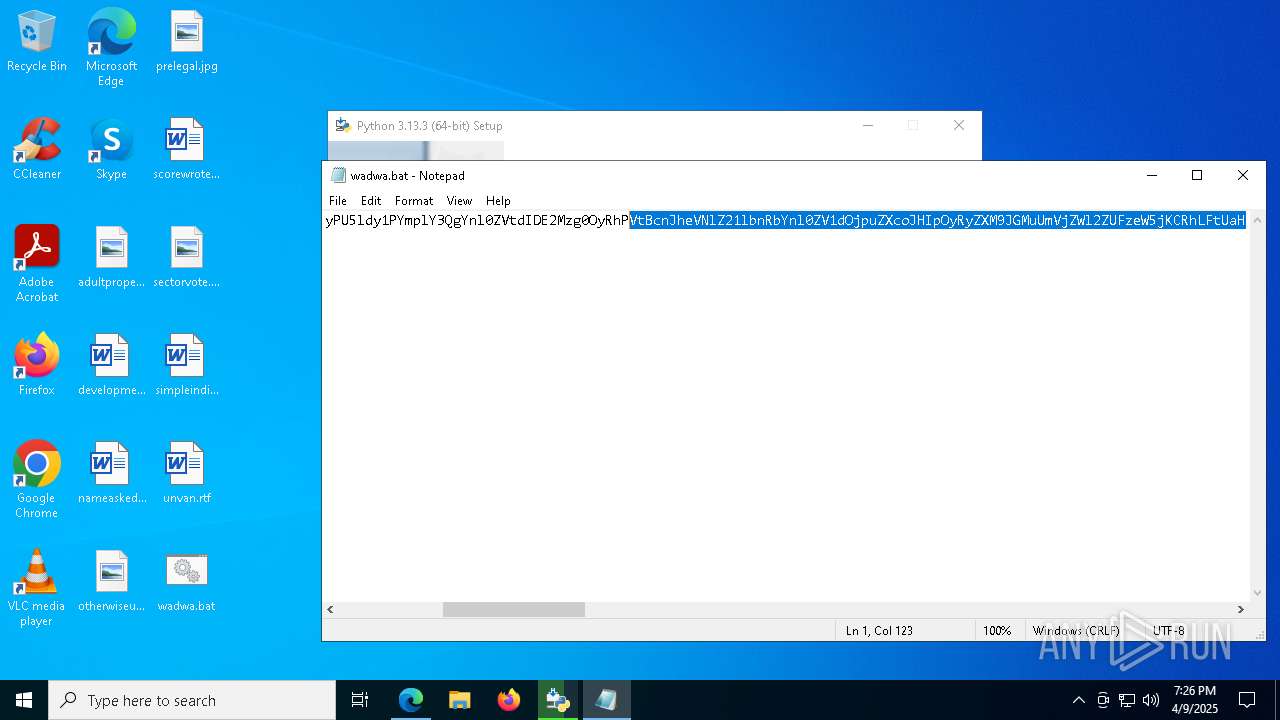The height and width of the screenshot is (720, 1280).
Task: Click the Windows (CRLF) status entry
Action: pyautogui.click(x=1076, y=631)
